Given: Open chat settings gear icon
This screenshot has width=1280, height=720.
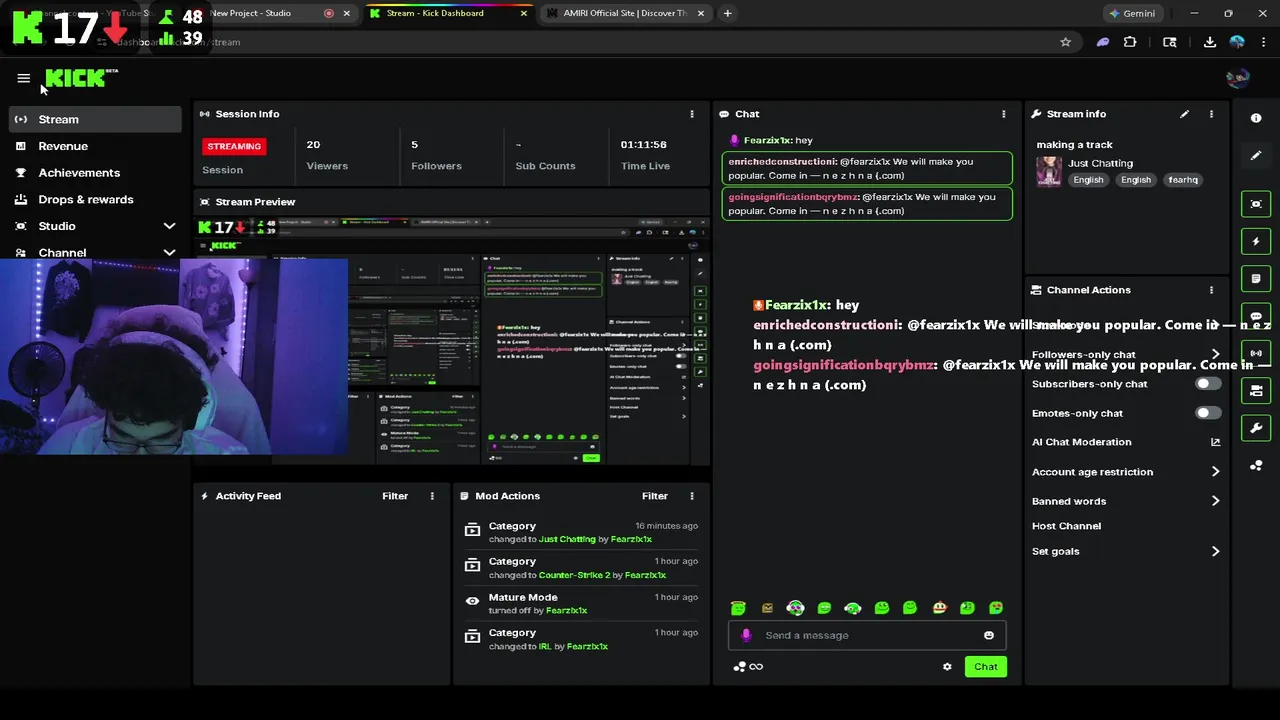Looking at the screenshot, I should (947, 667).
